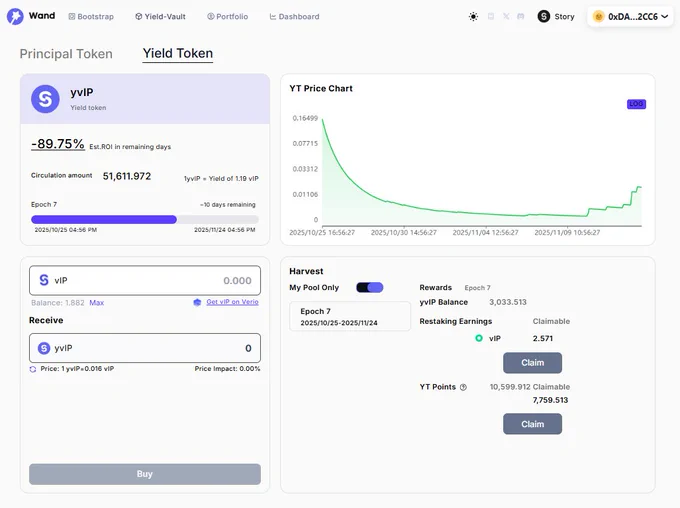Click the Wand brand name

(42, 16)
